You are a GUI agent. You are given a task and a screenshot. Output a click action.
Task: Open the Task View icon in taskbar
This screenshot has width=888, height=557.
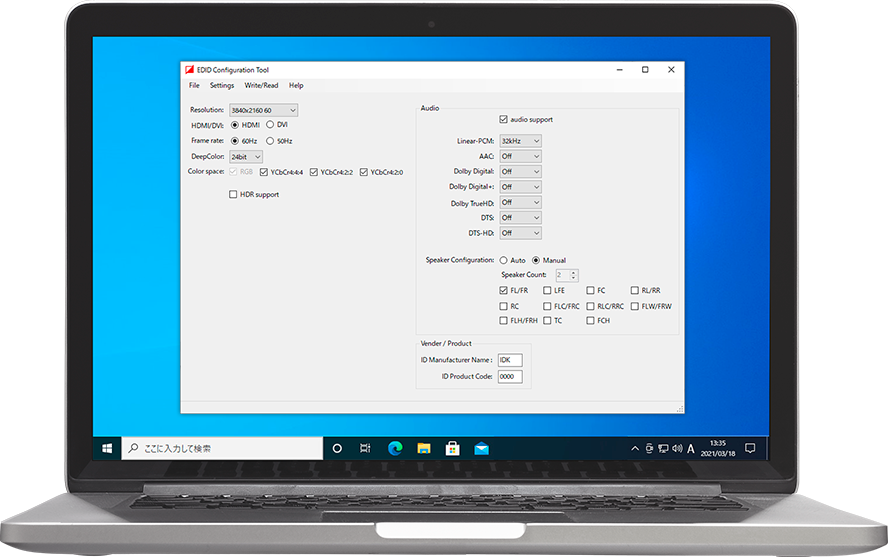tap(366, 449)
